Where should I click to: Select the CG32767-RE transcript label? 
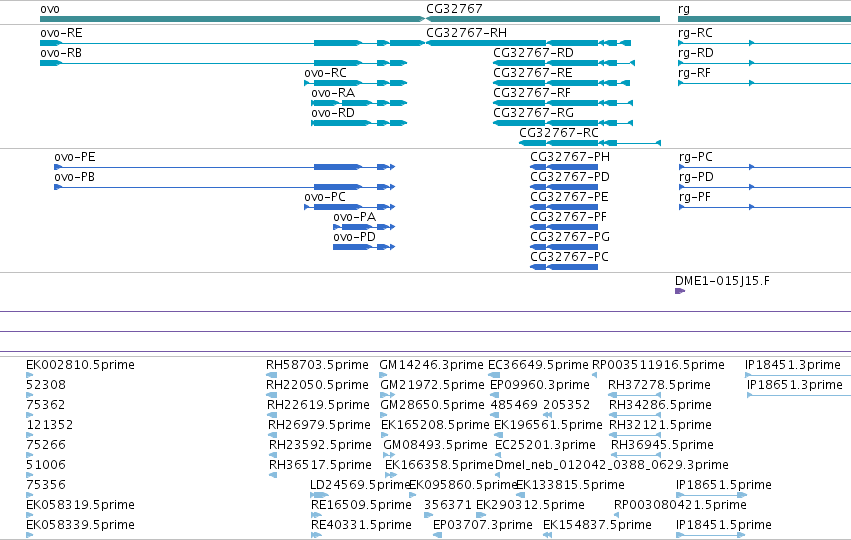tap(532, 73)
